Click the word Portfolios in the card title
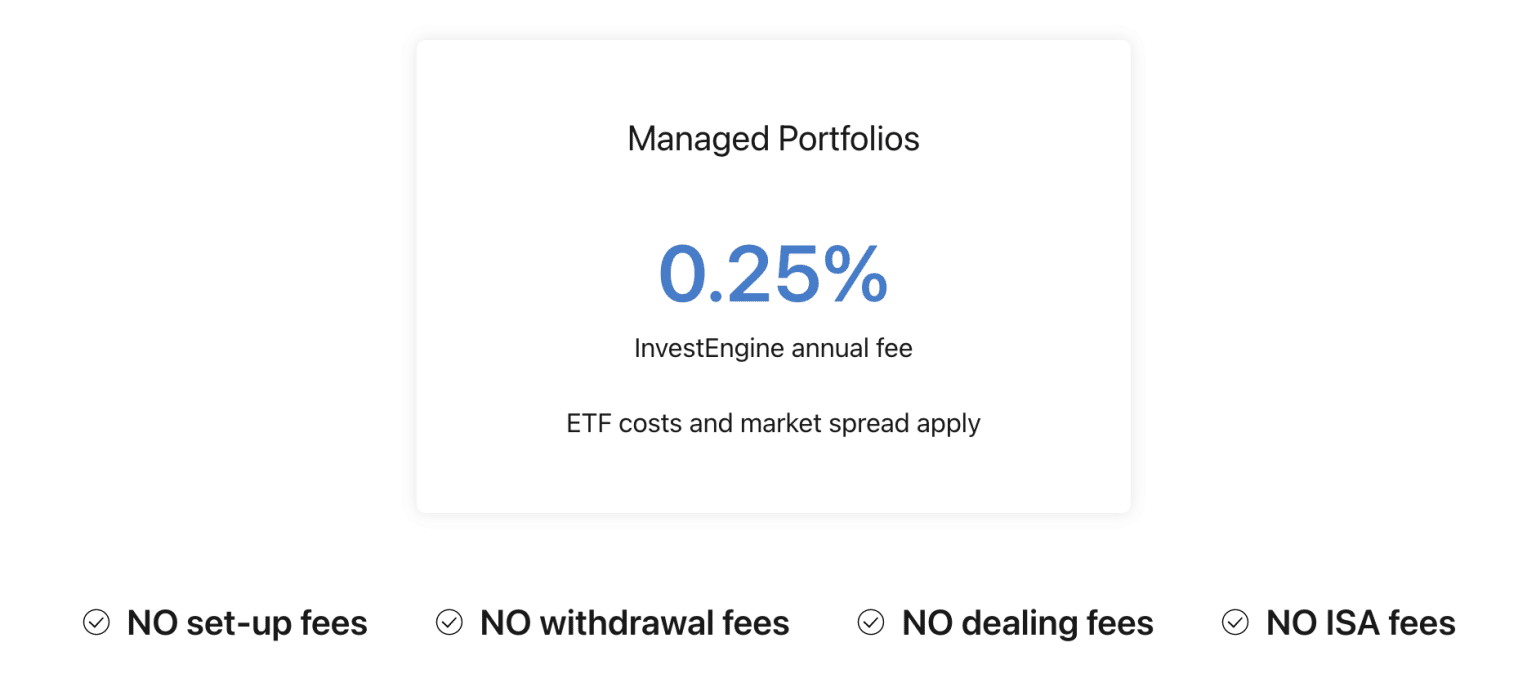 [848, 139]
